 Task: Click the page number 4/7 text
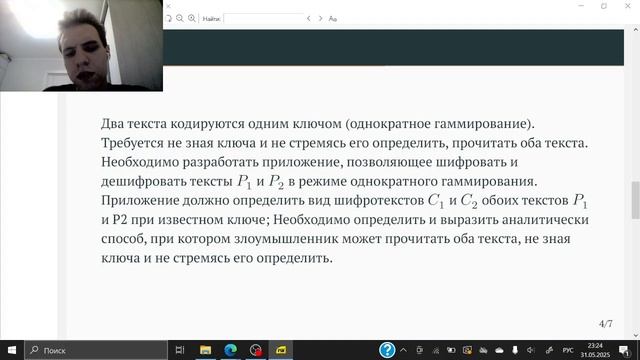606,324
